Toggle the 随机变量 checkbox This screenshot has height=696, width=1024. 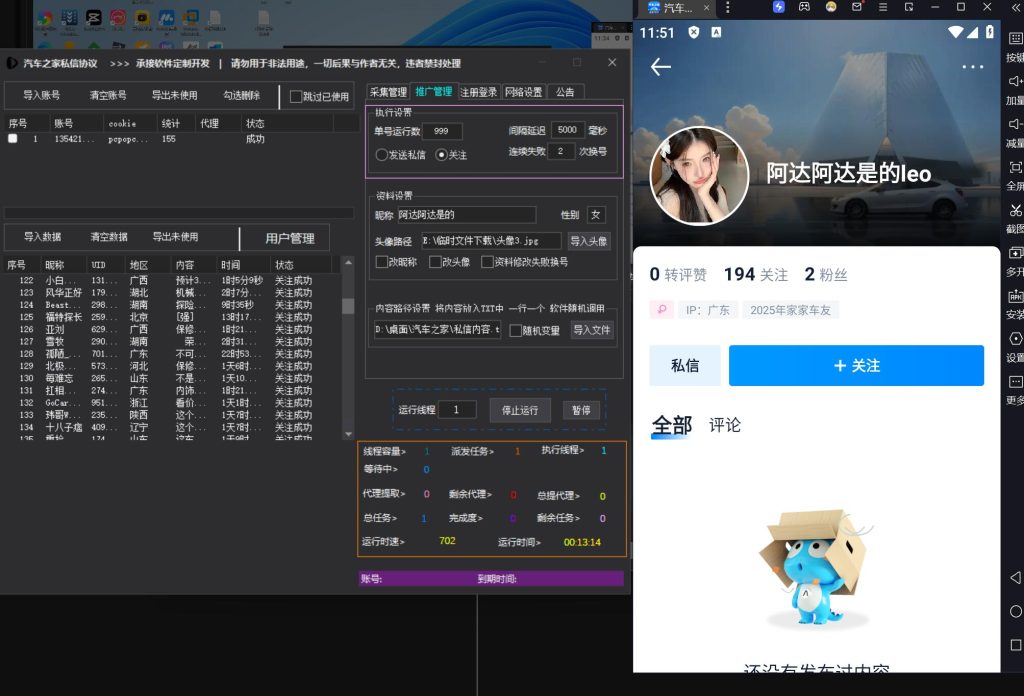515,330
